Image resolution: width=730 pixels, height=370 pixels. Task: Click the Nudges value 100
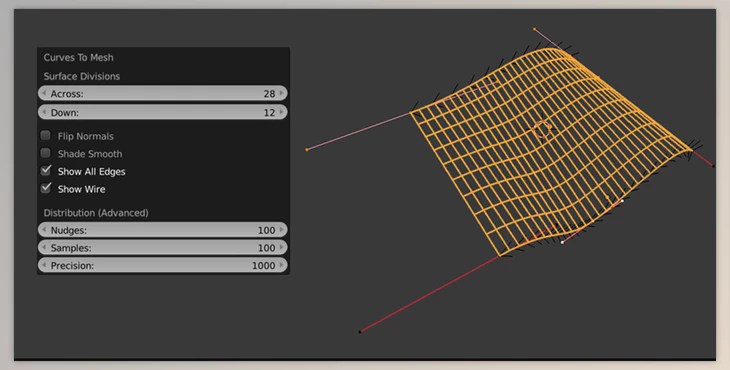click(x=266, y=230)
